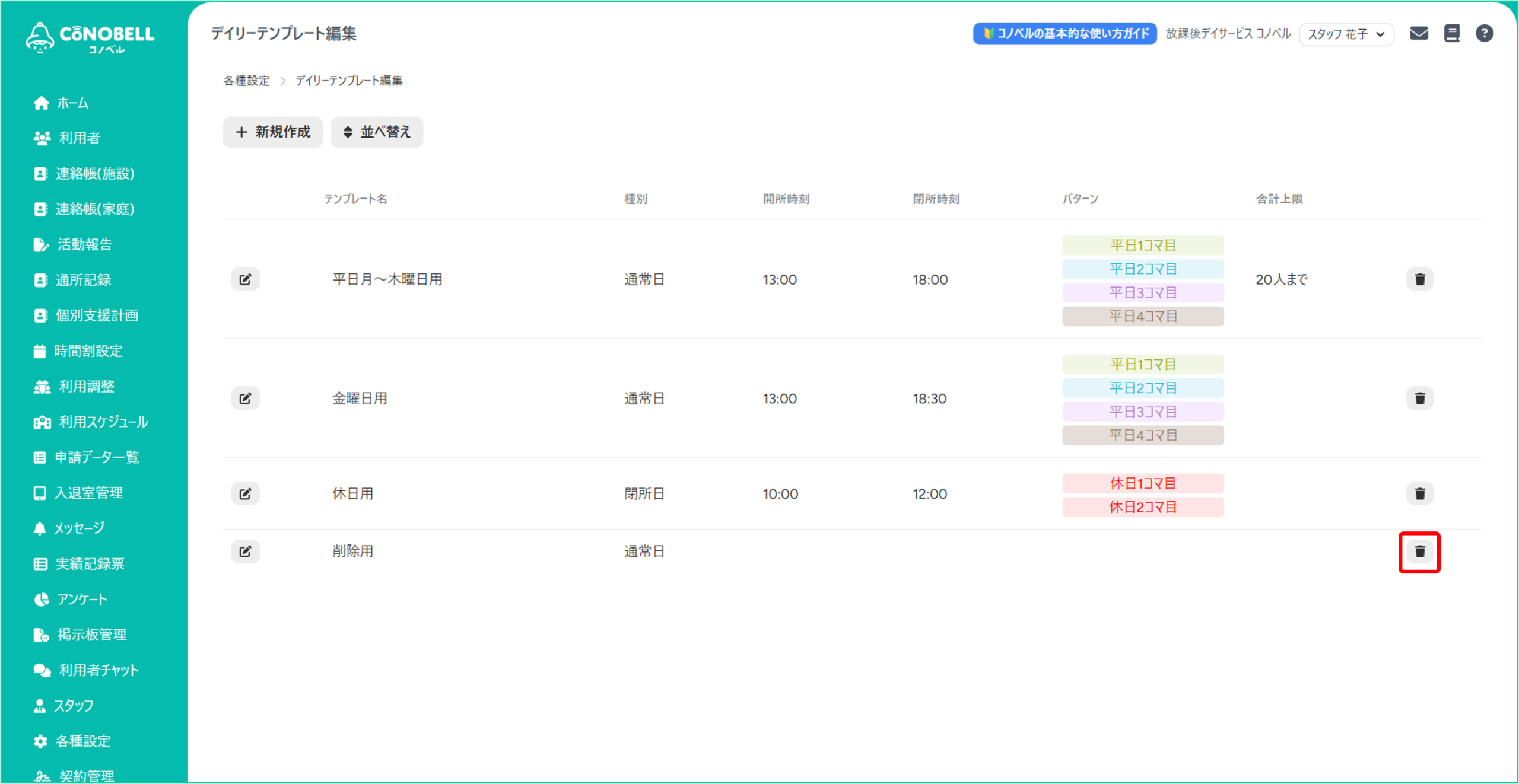
Task: Delete the 削除用 template with trash icon
Action: [1419, 552]
